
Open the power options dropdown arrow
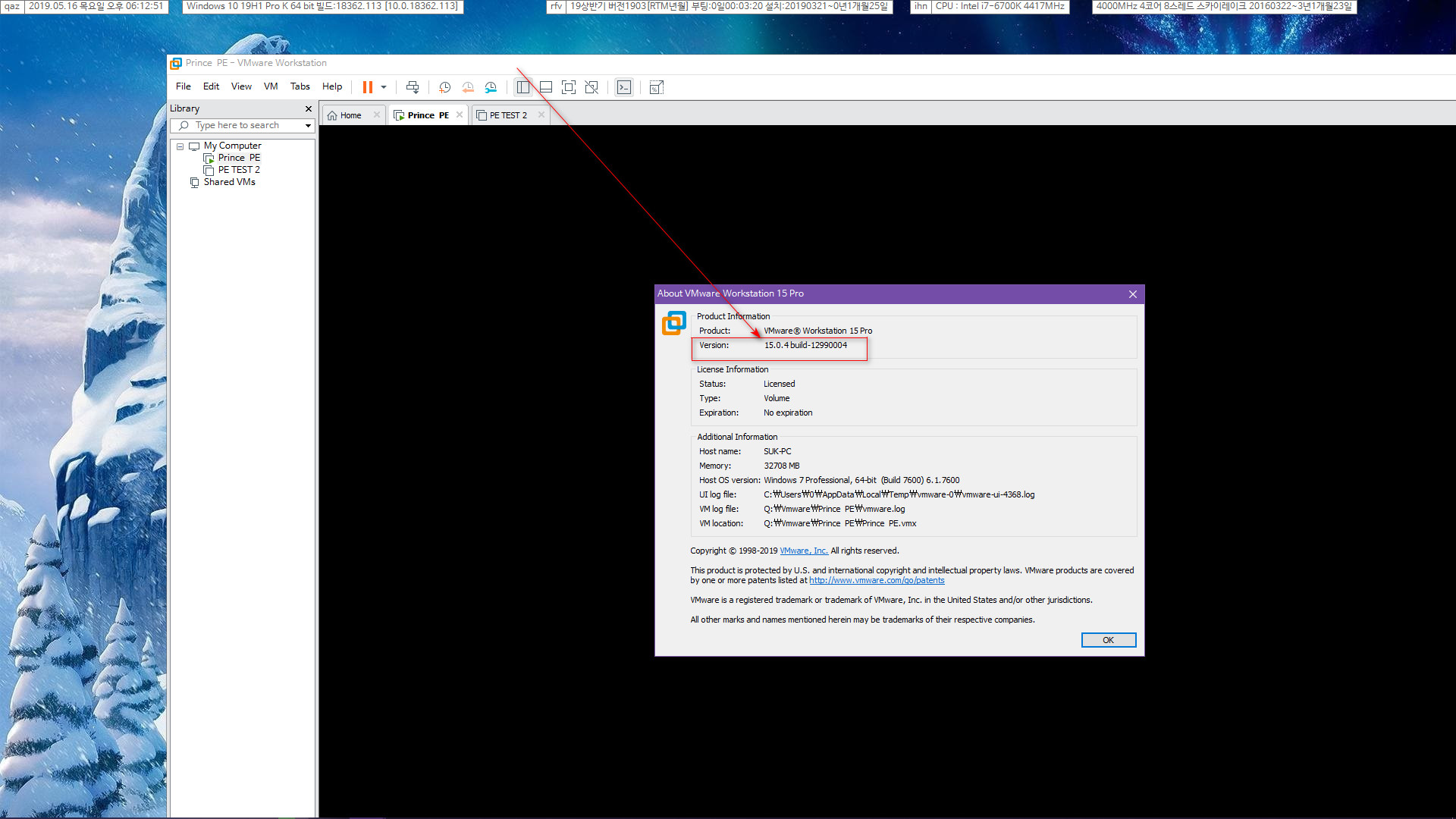click(384, 87)
